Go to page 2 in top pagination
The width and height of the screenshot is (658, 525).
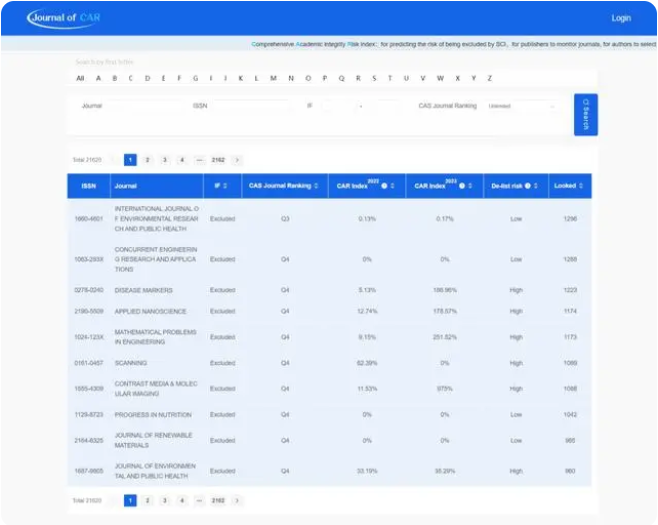pos(147,160)
